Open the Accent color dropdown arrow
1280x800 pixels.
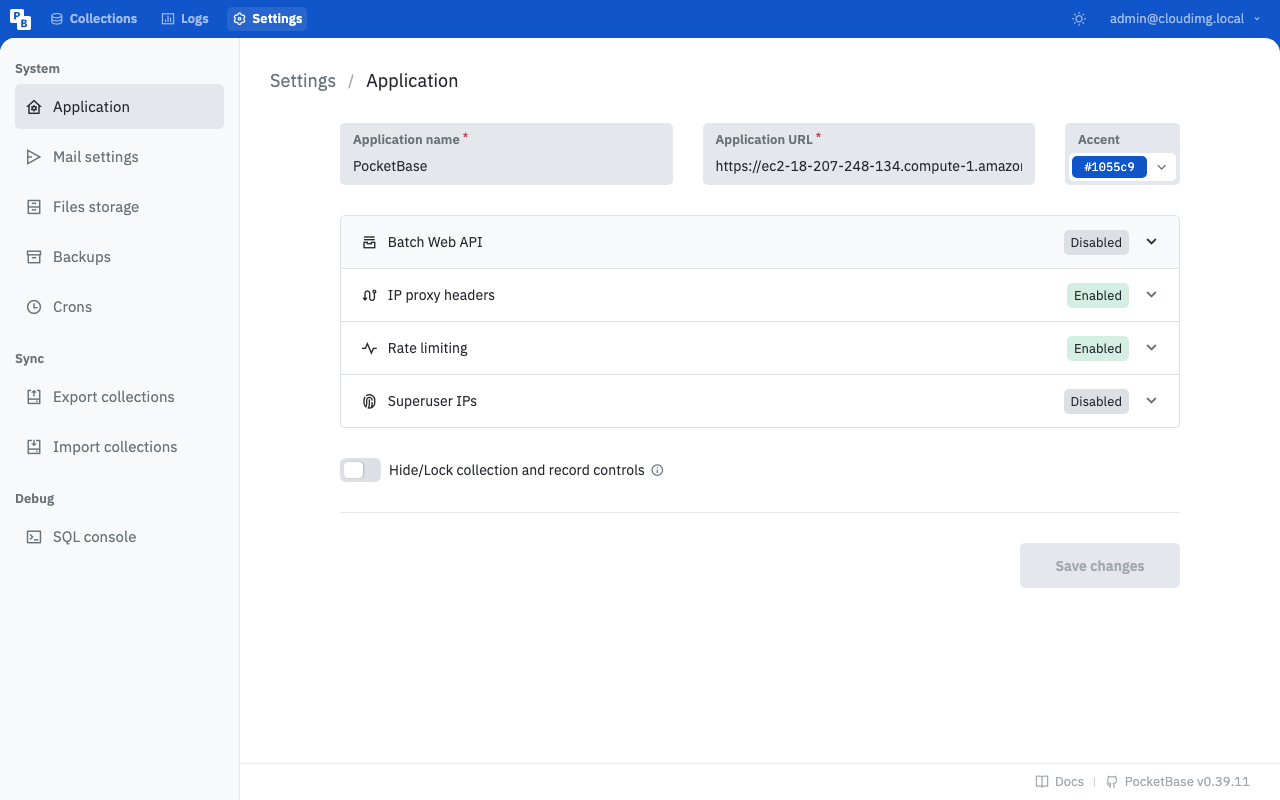[1162, 167]
